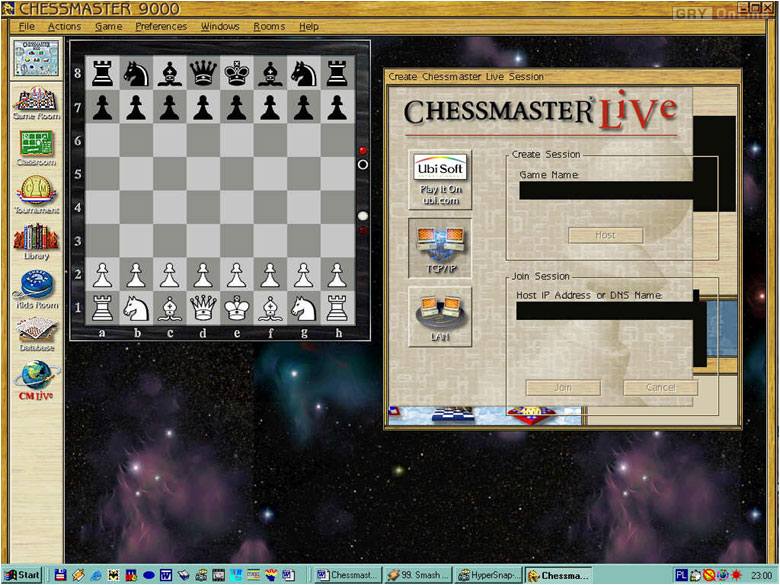780x585 pixels.
Task: Open the Preferences menu
Action: tap(161, 26)
